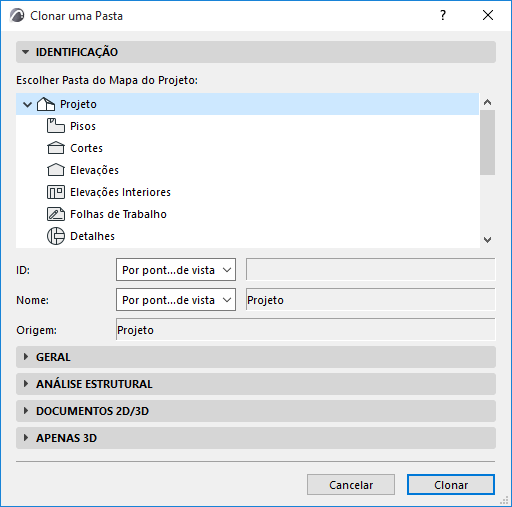Click the Cancelar button

click(x=351, y=485)
